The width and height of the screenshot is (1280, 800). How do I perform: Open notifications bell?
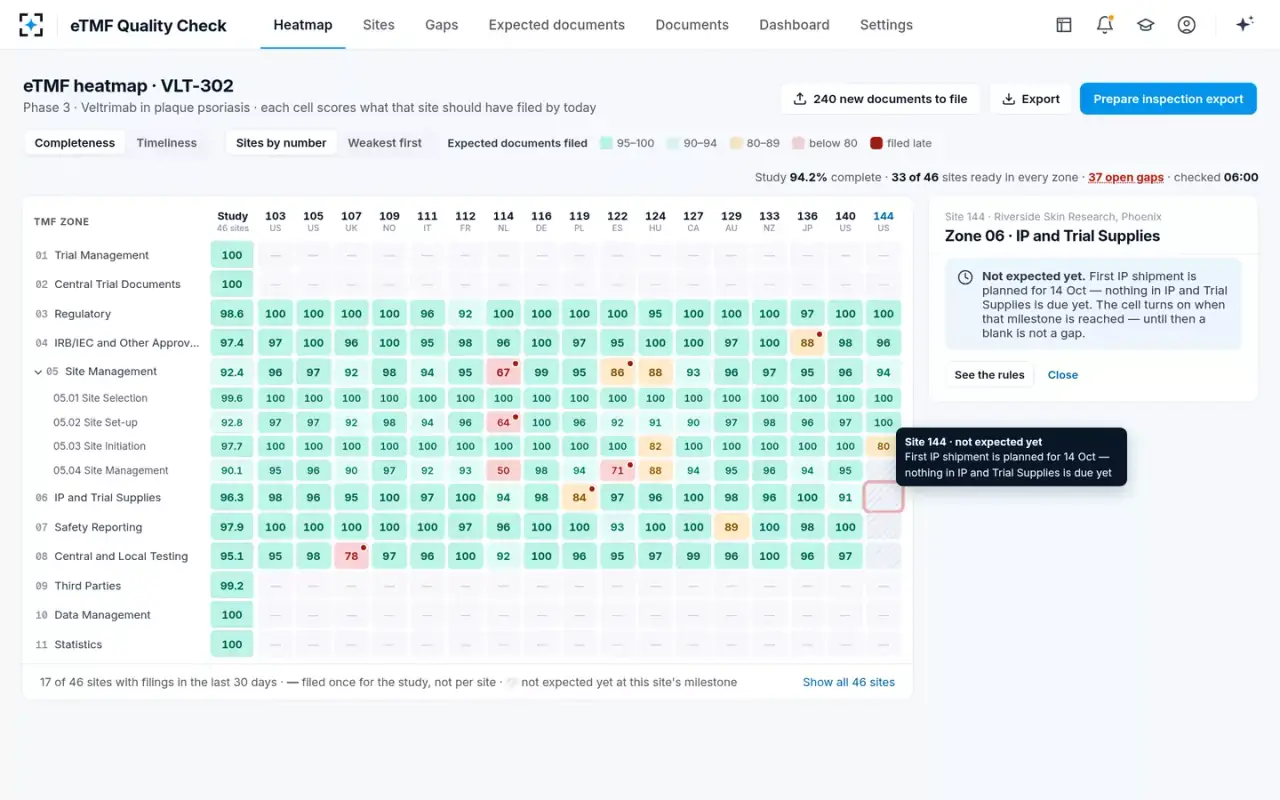(x=1105, y=25)
